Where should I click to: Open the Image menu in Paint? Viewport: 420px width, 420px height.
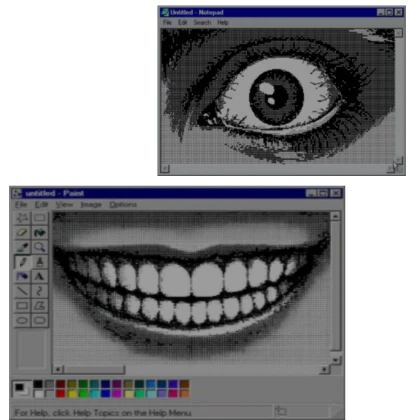(91, 204)
